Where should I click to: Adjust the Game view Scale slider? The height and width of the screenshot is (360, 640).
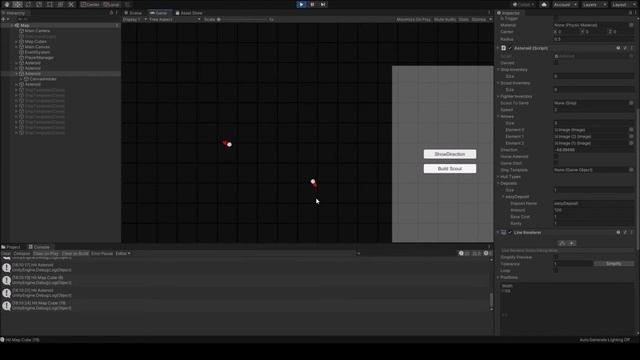coord(243,19)
